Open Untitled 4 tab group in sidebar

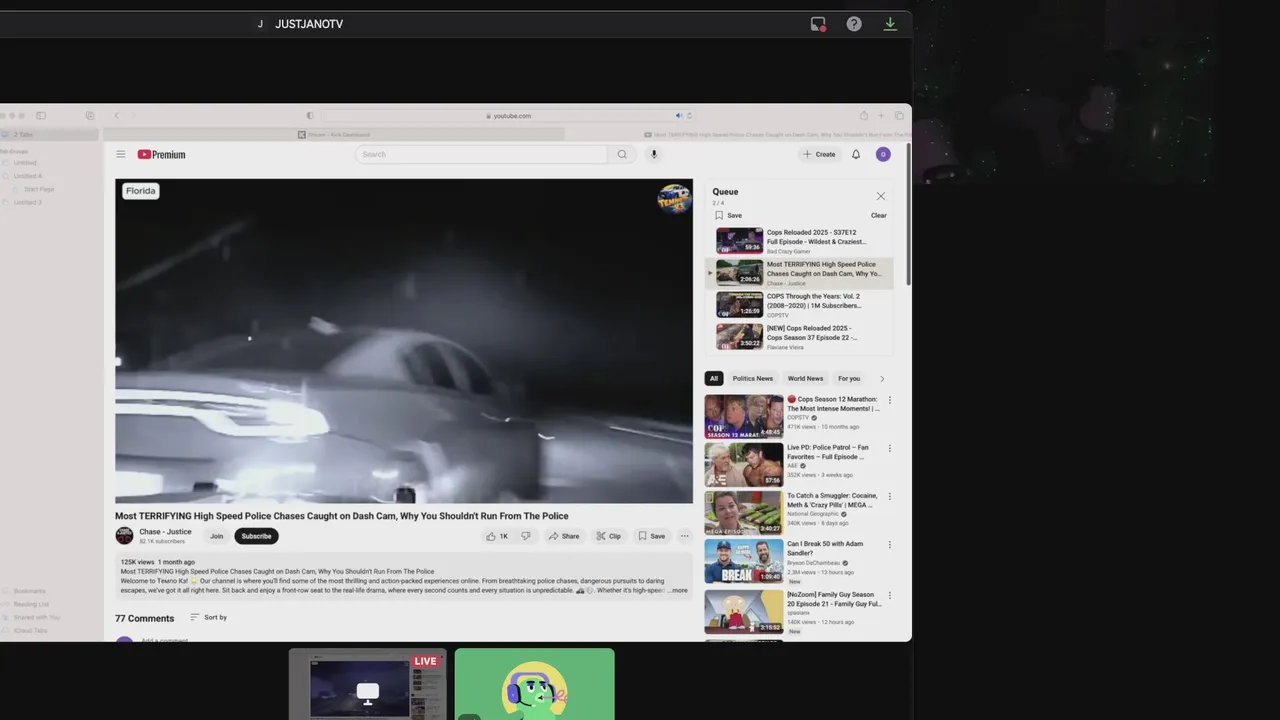(x=28, y=176)
